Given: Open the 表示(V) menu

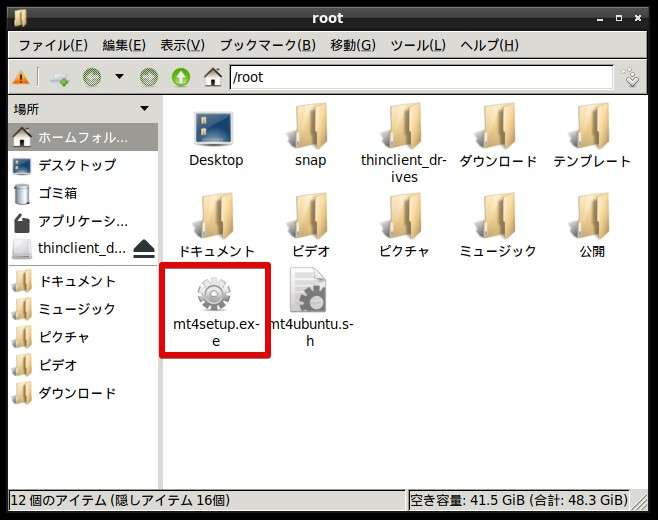Looking at the screenshot, I should [182, 45].
